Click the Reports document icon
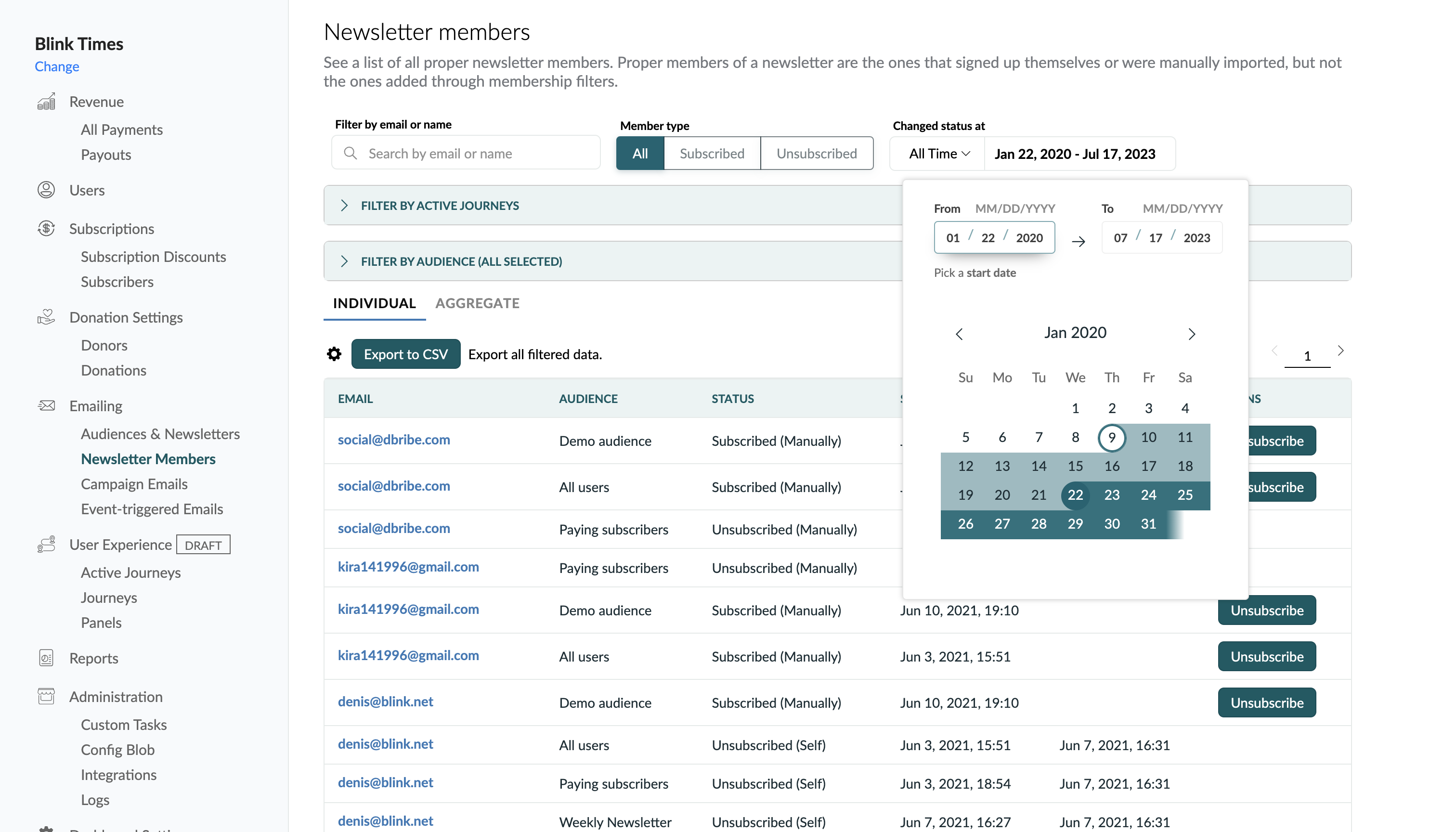The height and width of the screenshot is (832, 1456). point(46,658)
